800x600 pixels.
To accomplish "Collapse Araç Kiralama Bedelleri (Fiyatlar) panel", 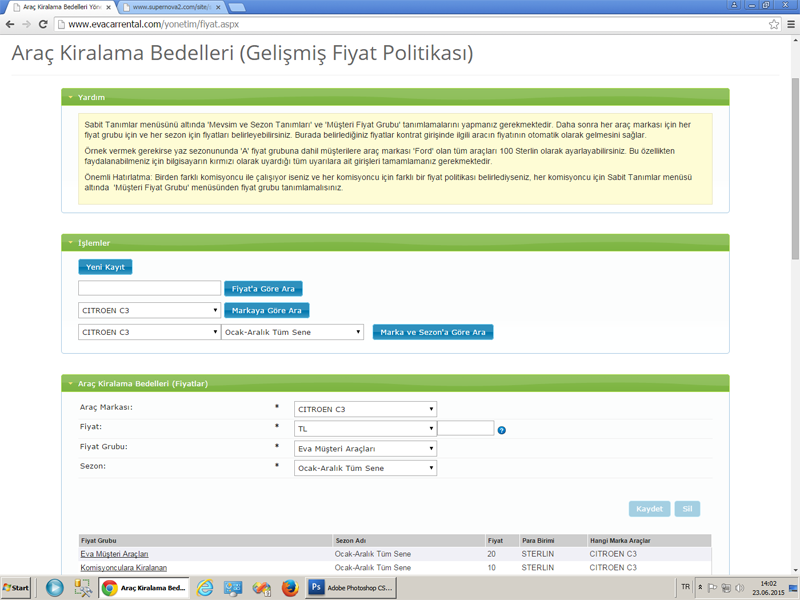I will [x=395, y=384].
